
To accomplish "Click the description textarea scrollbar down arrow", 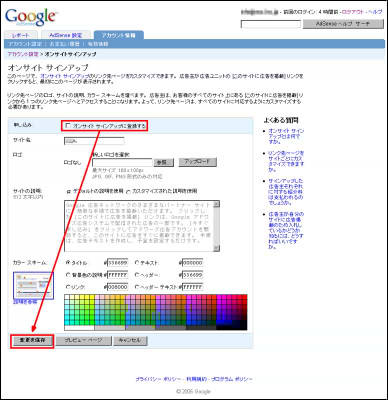I will (217, 248).
